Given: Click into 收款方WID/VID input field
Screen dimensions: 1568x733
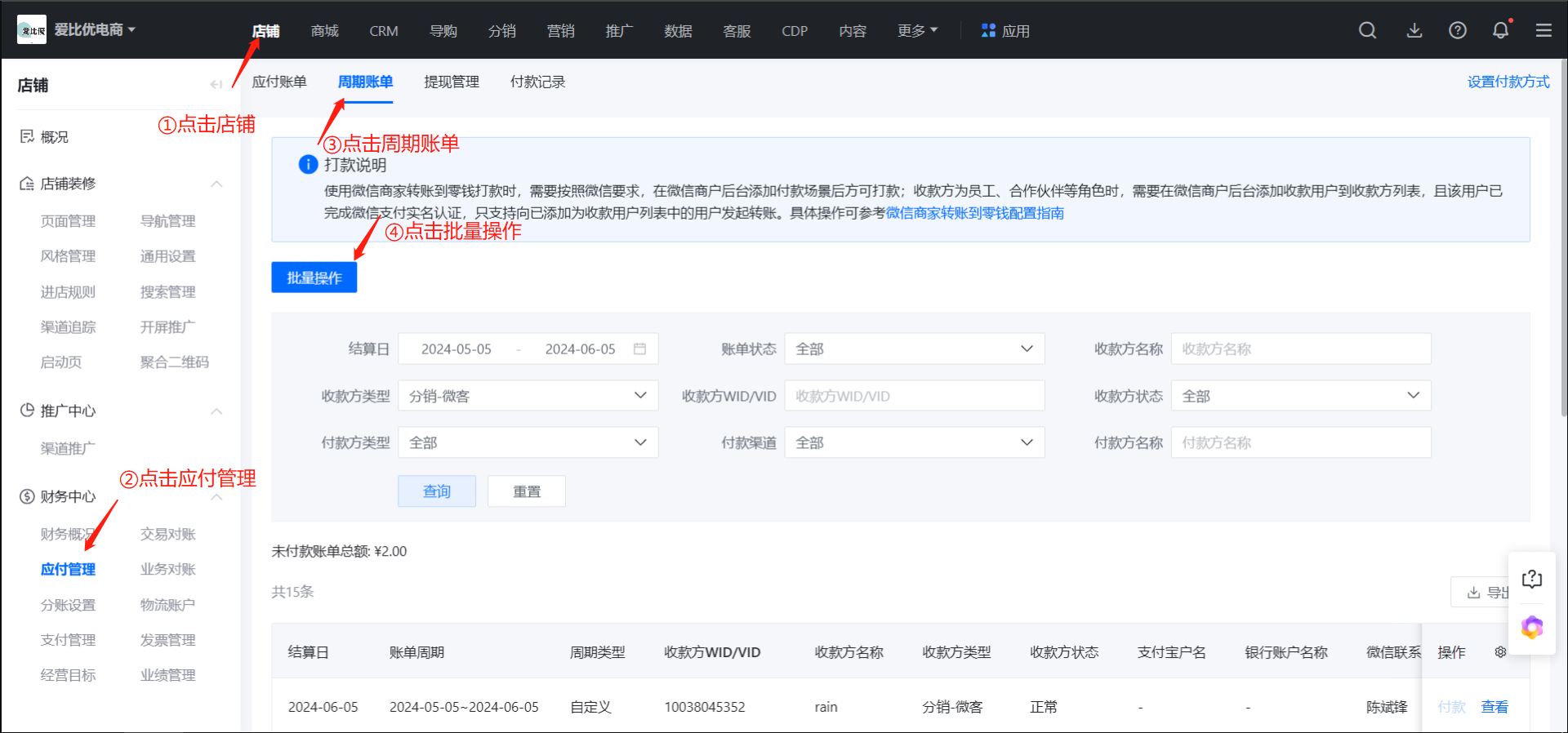Looking at the screenshot, I should click(x=915, y=396).
